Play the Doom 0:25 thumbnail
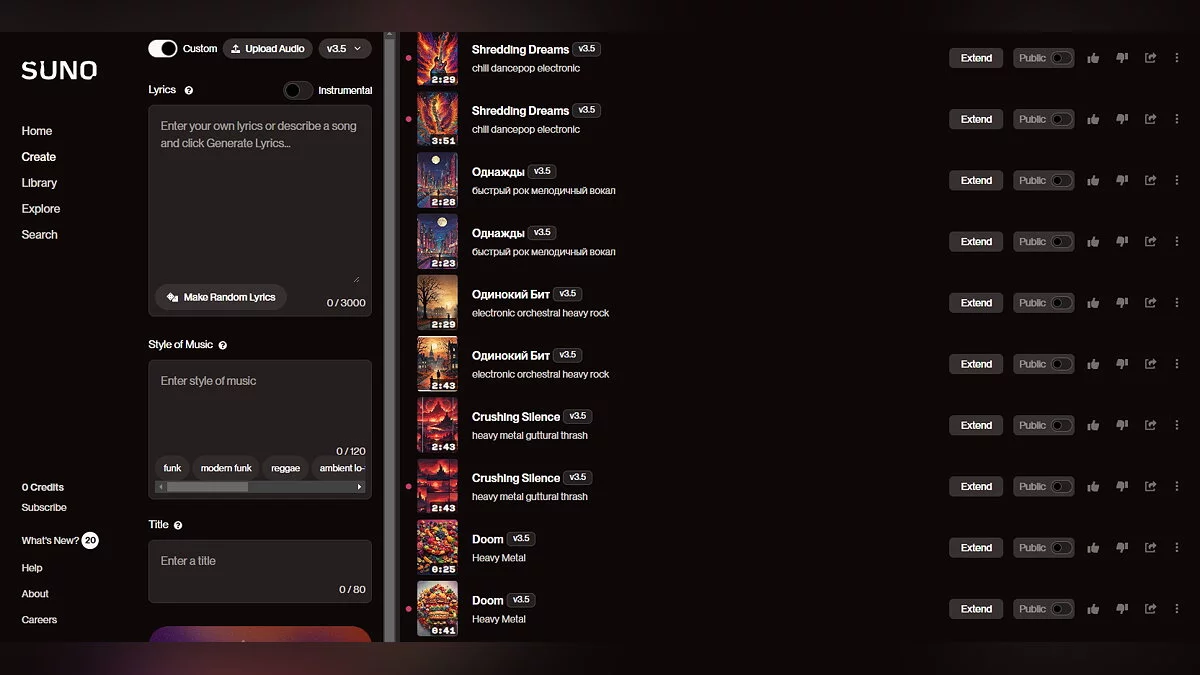Screen dimensions: 1200x675 click(x=437, y=547)
